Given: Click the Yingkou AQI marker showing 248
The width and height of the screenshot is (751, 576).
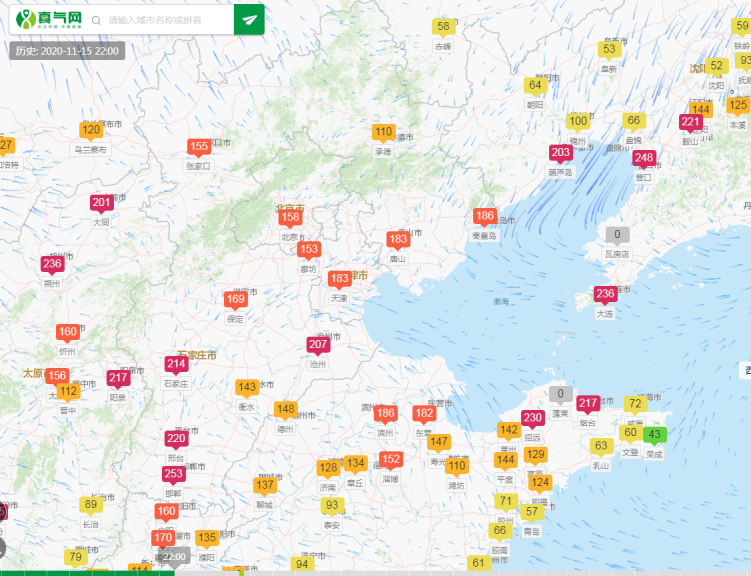Looking at the screenshot, I should (x=644, y=158).
